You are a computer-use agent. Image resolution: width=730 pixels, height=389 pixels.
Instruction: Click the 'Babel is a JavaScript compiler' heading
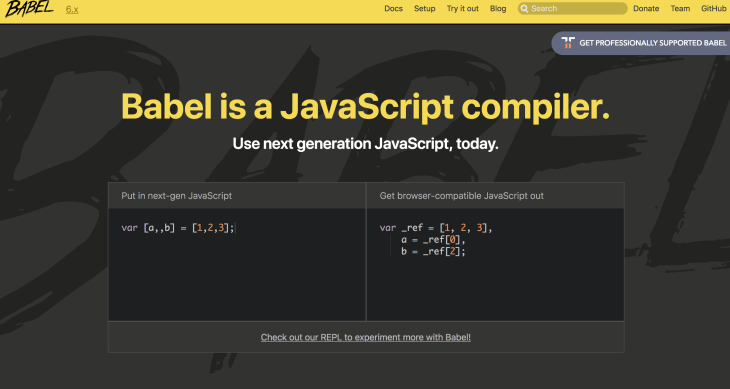tap(365, 107)
